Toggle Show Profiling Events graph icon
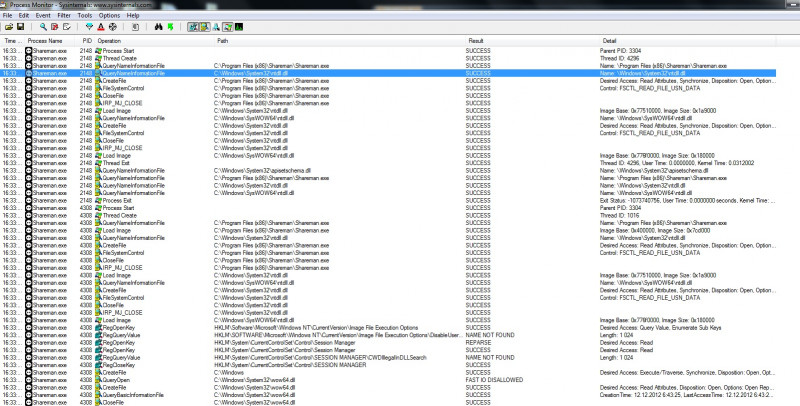800x406 pixels. tap(239, 27)
